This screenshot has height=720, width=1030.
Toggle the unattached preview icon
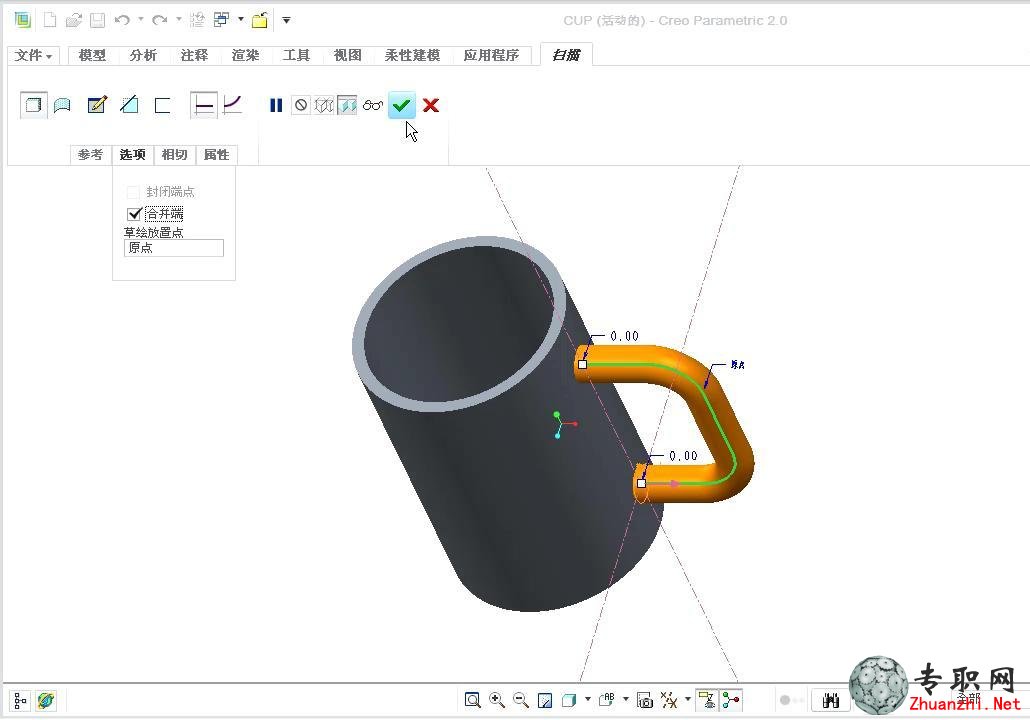pos(324,105)
